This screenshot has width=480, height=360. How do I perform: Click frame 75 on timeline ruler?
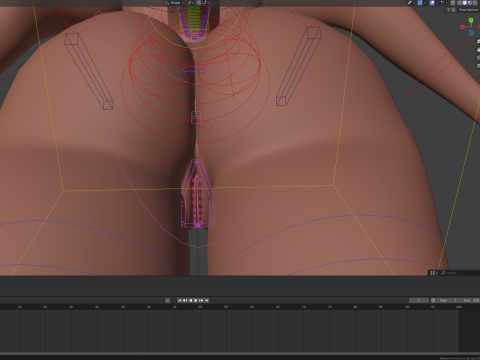(329, 307)
